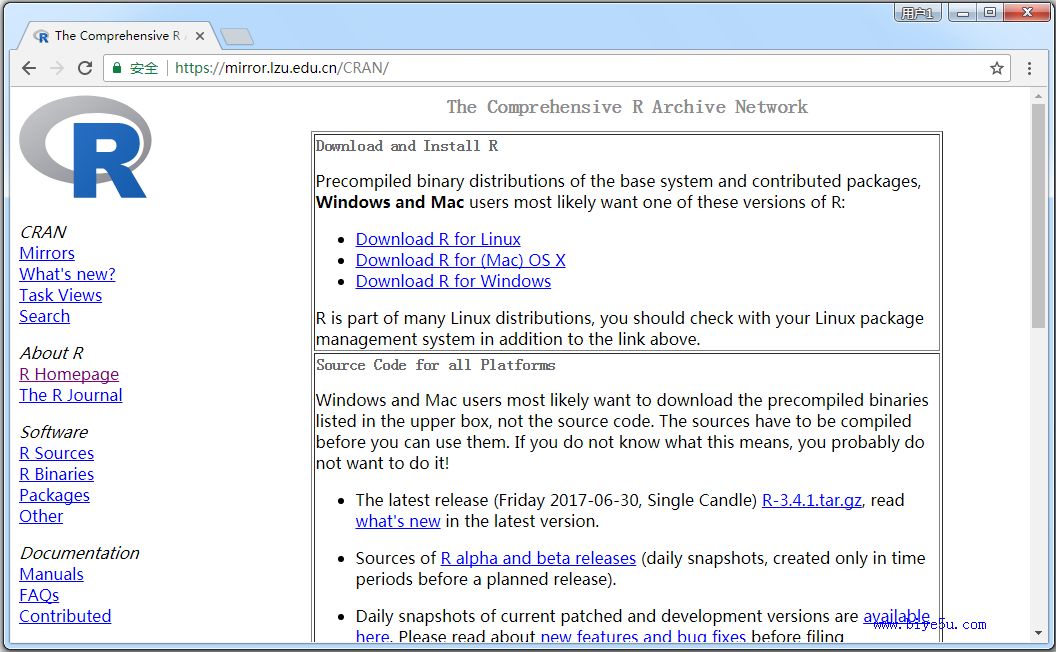Click 'Source Code for all Platforms' heading
This screenshot has height=652, width=1056.
coord(436,364)
